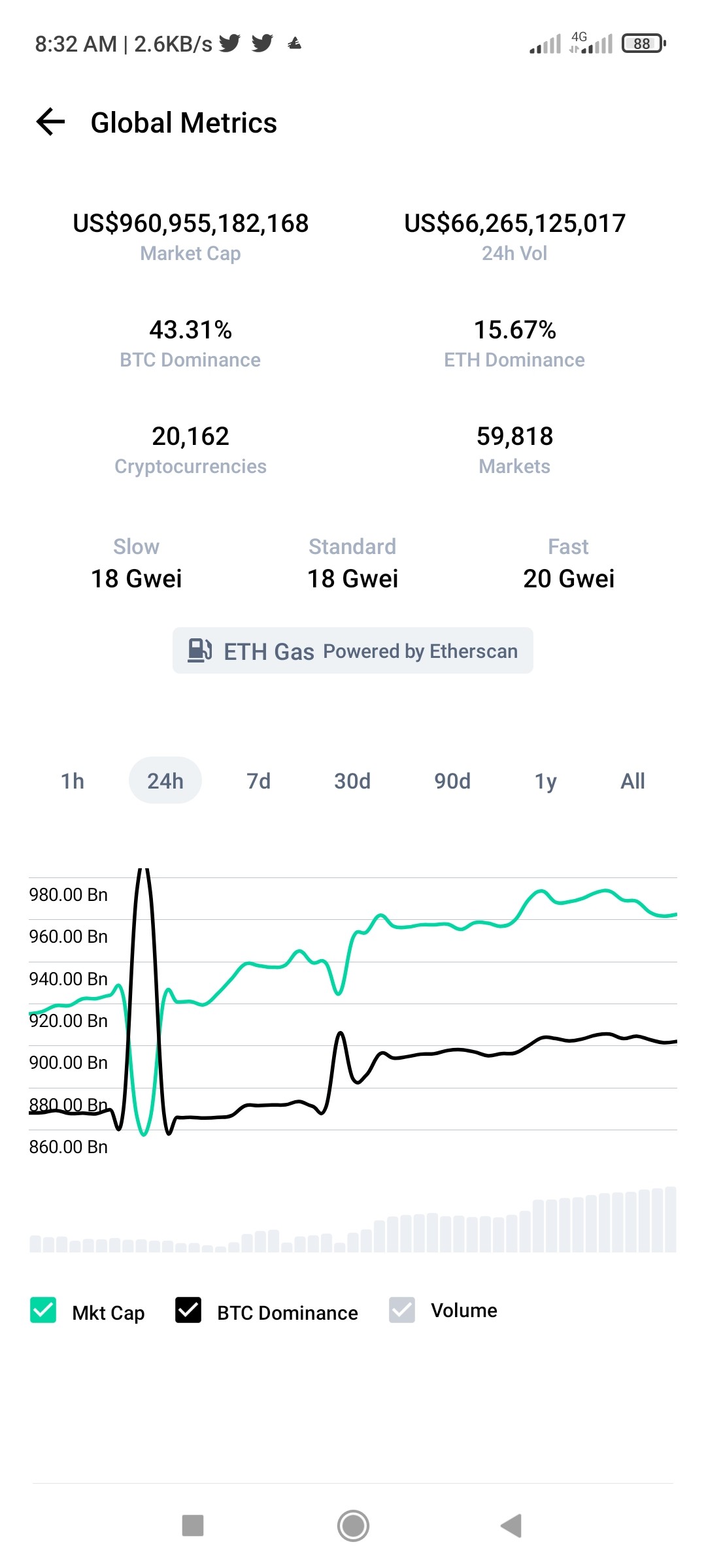Select the 7d time range tab
The height and width of the screenshot is (1568, 706).
pos(259,781)
